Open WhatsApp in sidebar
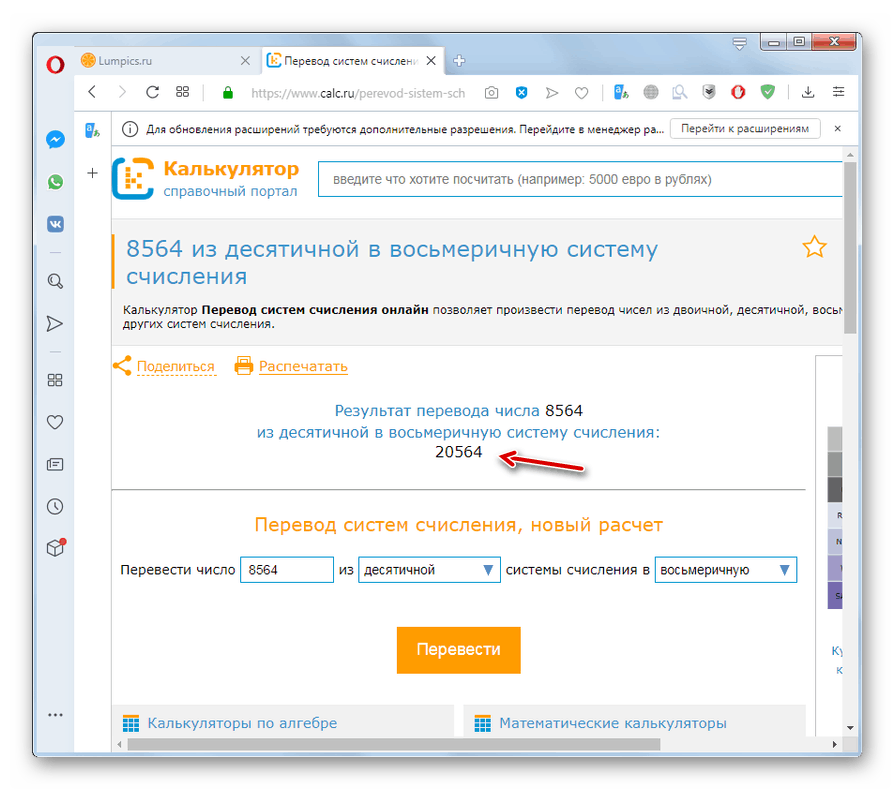Viewport: 895px width, 790px height. tap(55, 182)
